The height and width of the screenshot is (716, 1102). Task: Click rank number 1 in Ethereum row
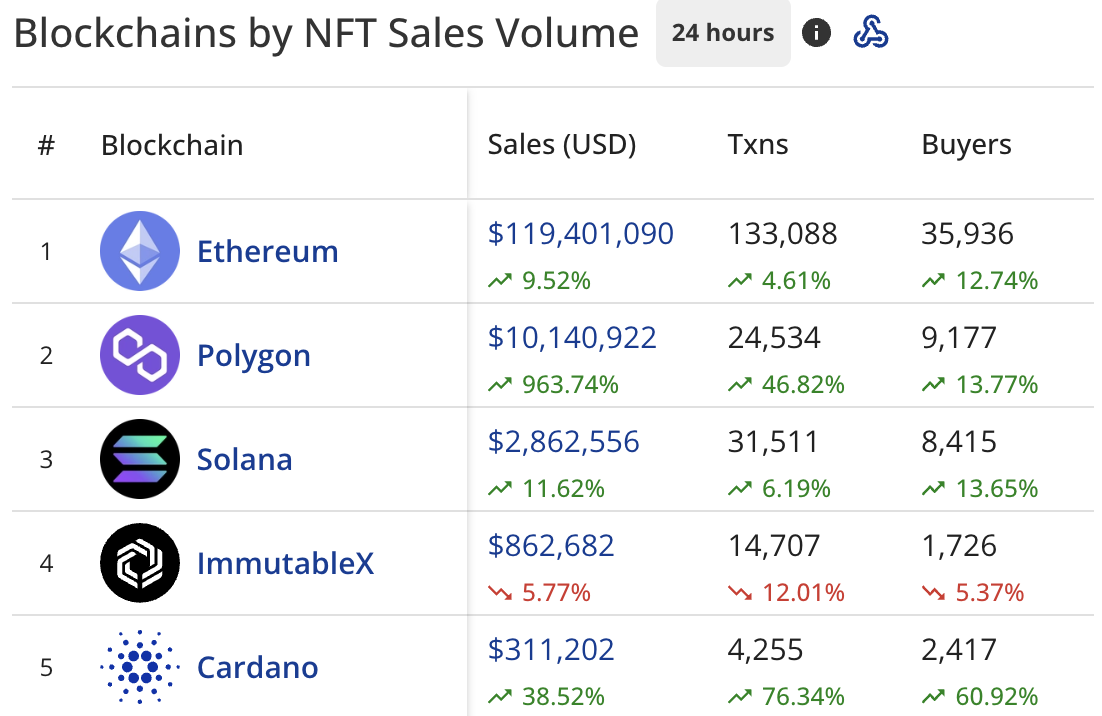[x=46, y=252]
